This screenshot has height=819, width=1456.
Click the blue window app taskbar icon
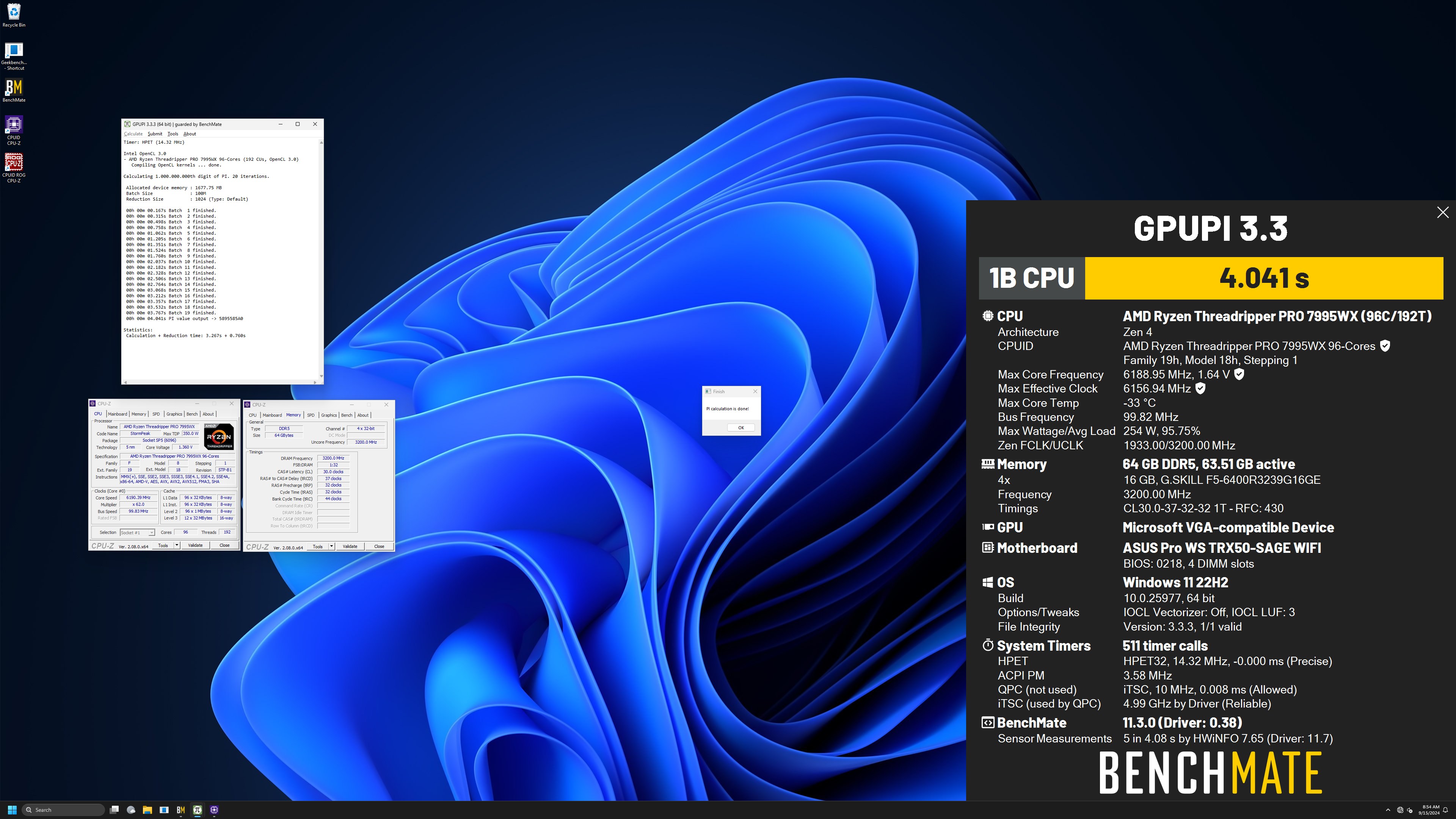[164, 810]
